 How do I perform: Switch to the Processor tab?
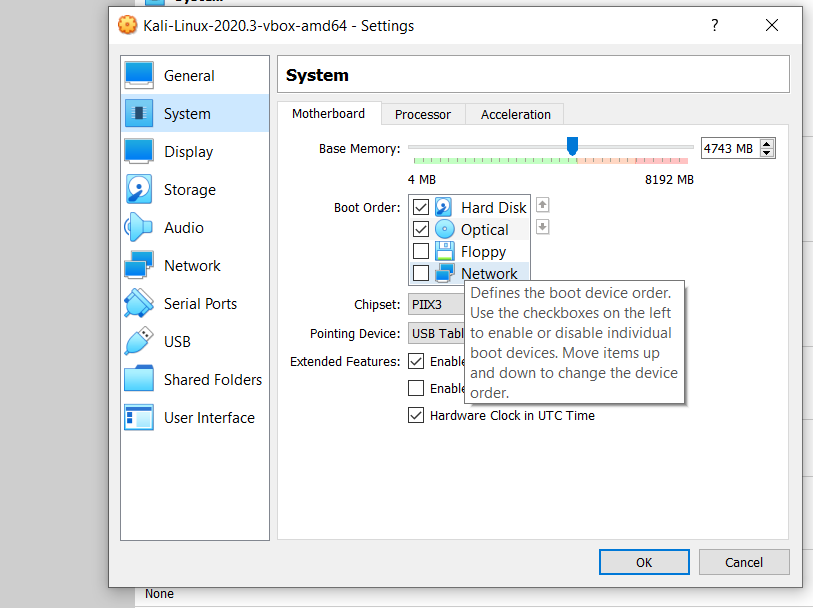[423, 115]
